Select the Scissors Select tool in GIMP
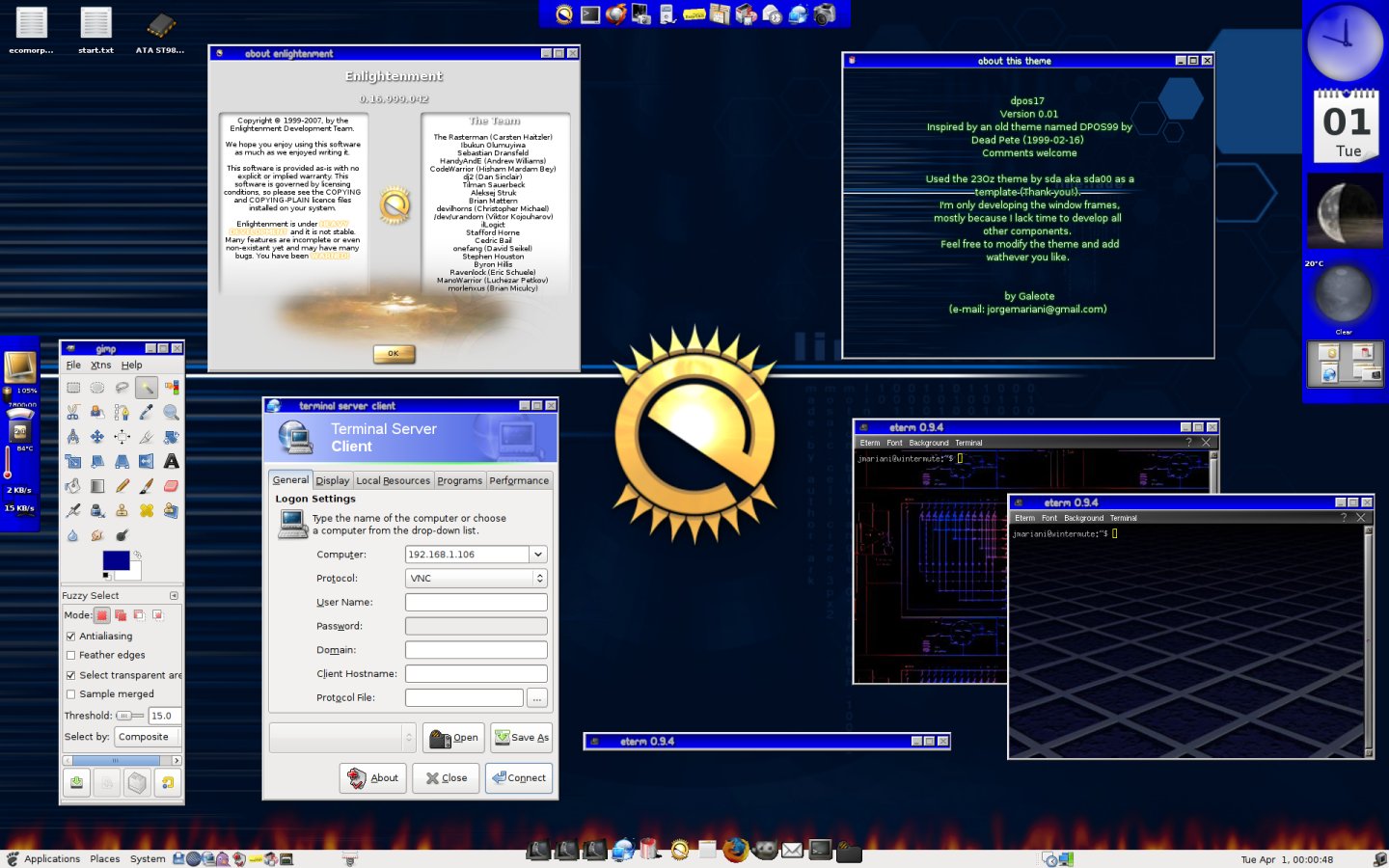1389x868 pixels. (73, 412)
